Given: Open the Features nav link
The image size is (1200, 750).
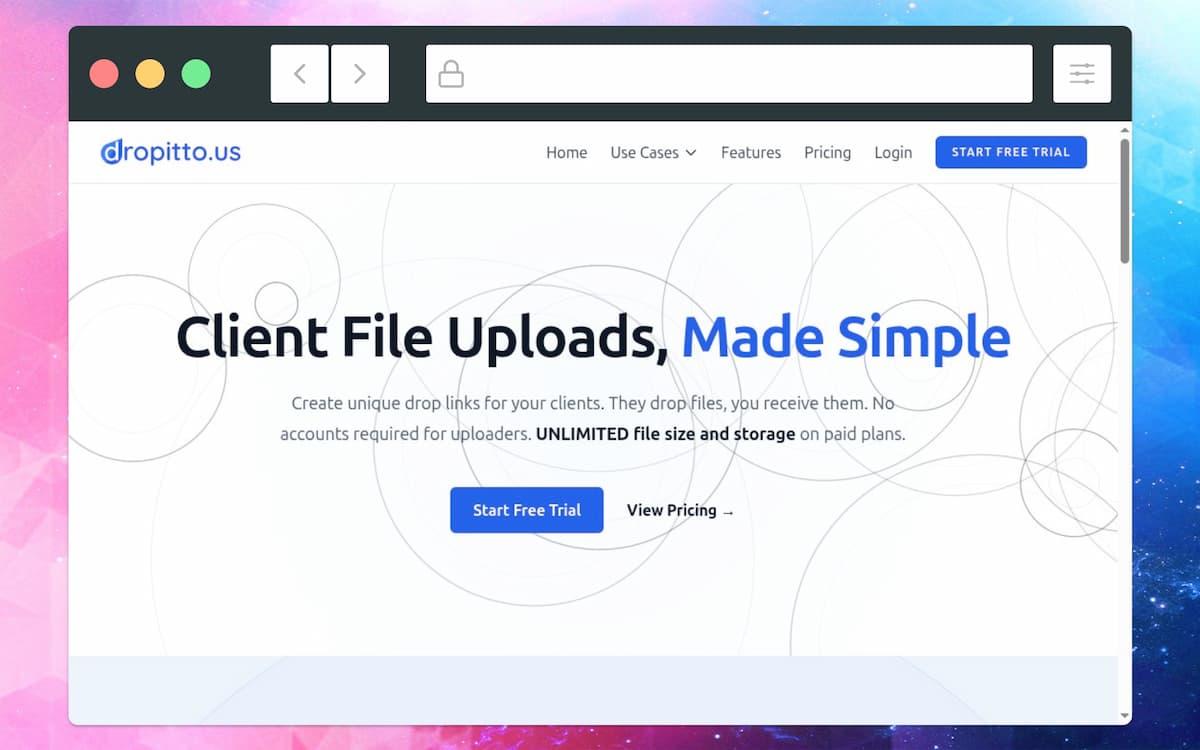Looking at the screenshot, I should [x=751, y=153].
